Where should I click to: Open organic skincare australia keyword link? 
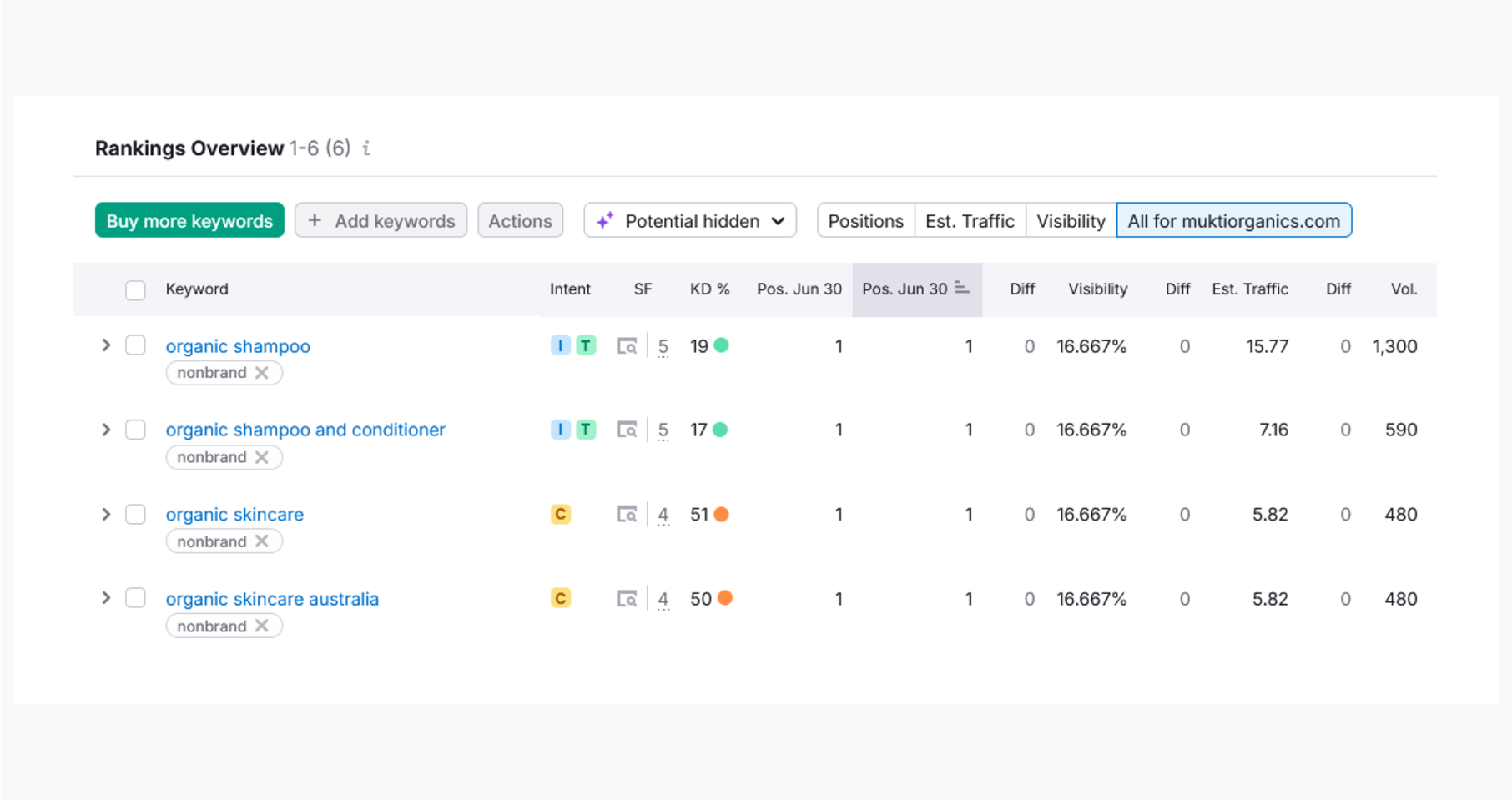(272, 599)
